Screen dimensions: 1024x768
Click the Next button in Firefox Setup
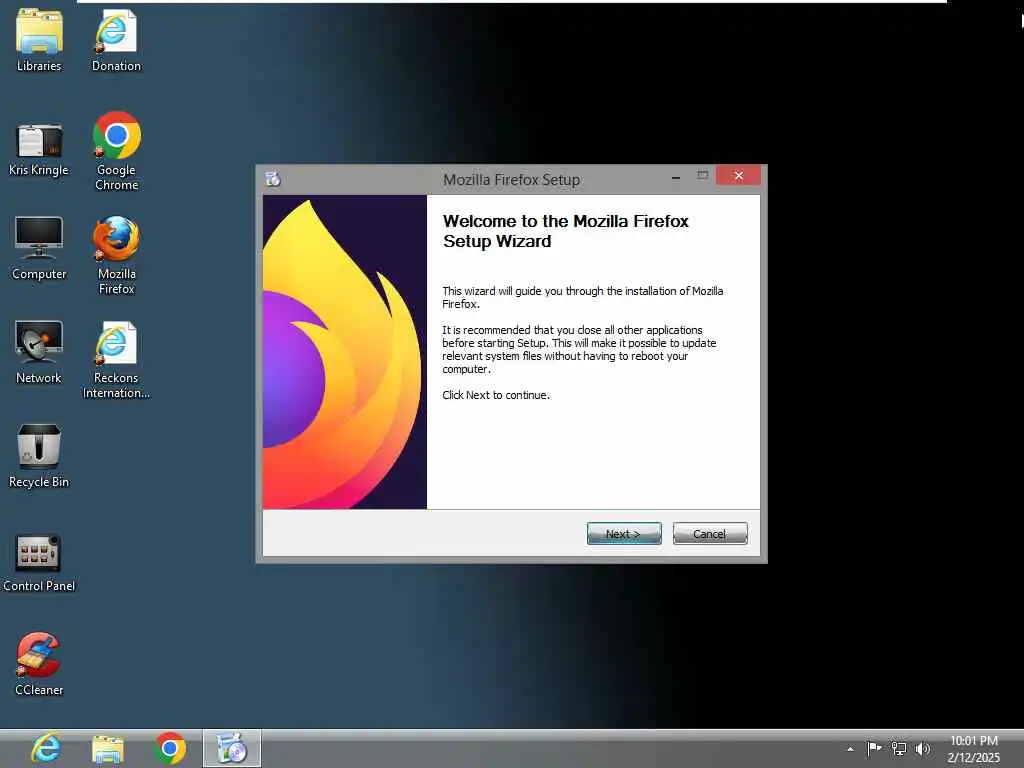(x=624, y=534)
